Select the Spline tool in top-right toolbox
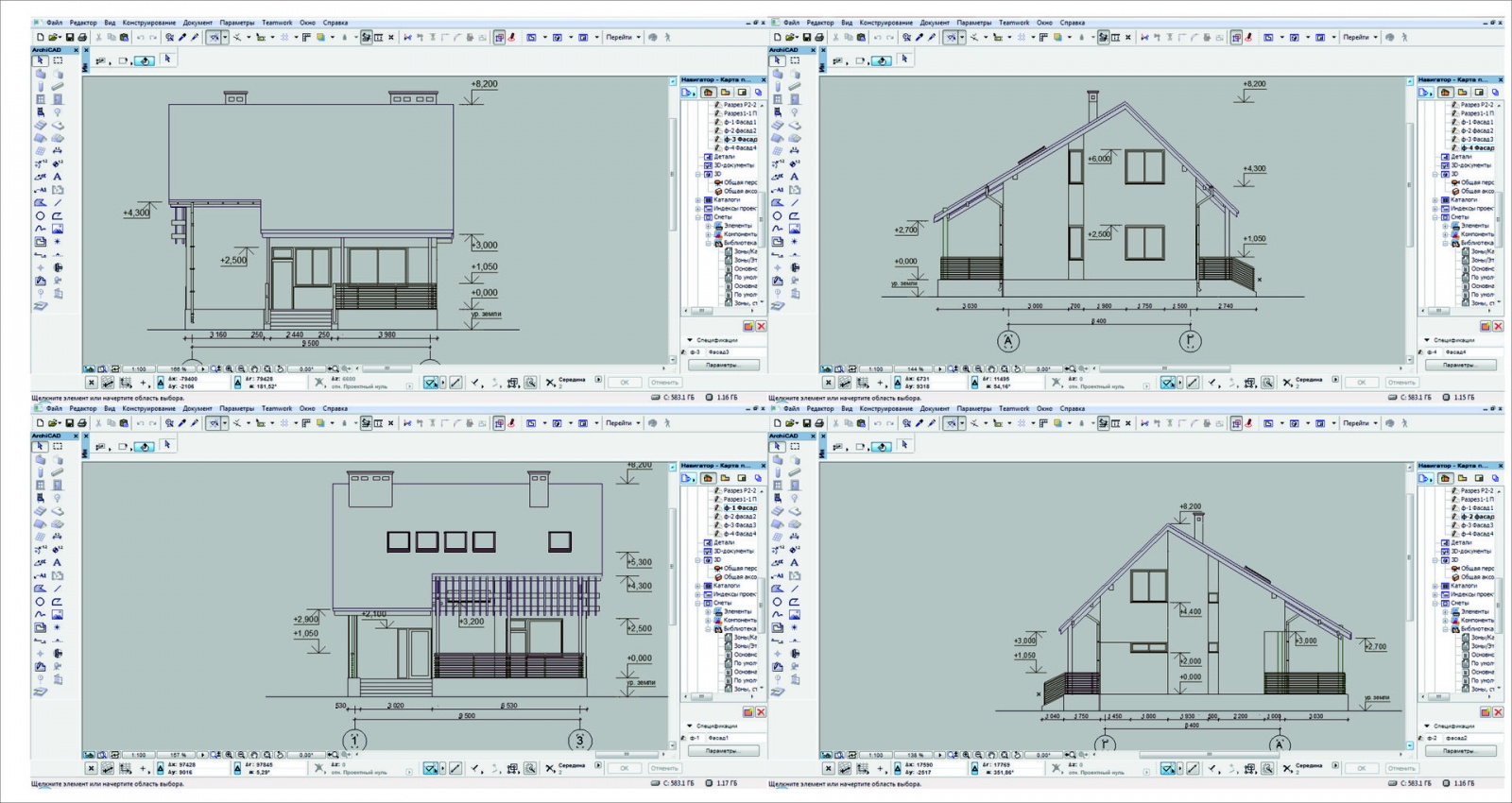The image size is (1512, 803). tap(778, 229)
